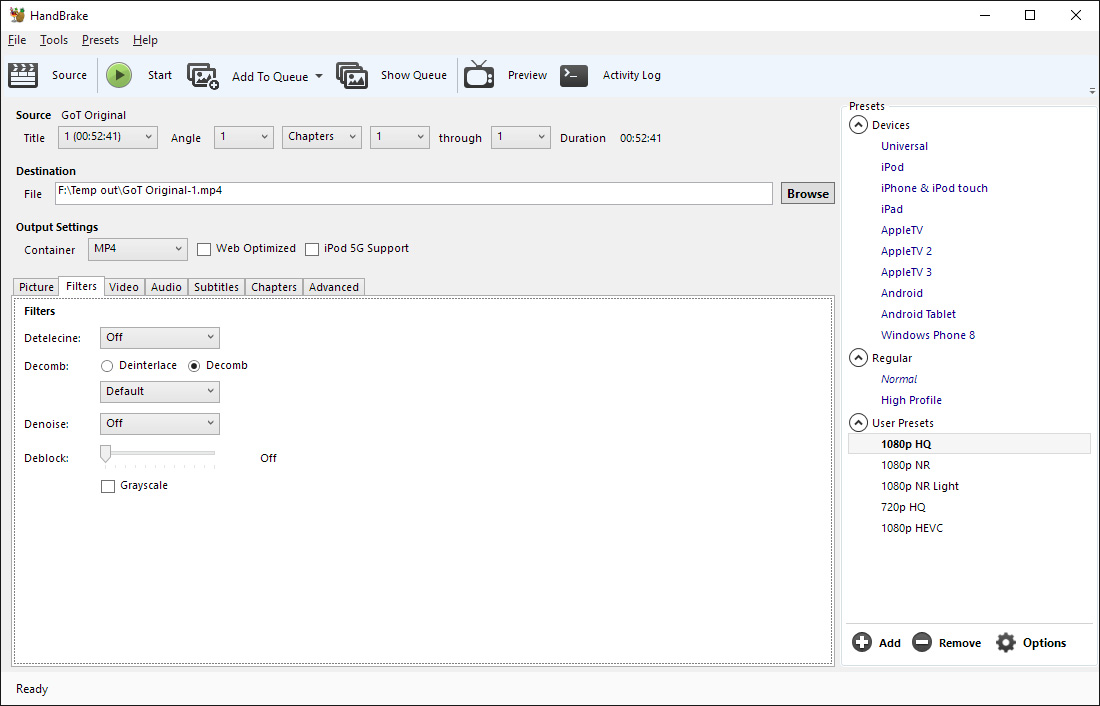The width and height of the screenshot is (1100, 706).
Task: Select the AppleTV 3 preset
Action: (x=906, y=272)
